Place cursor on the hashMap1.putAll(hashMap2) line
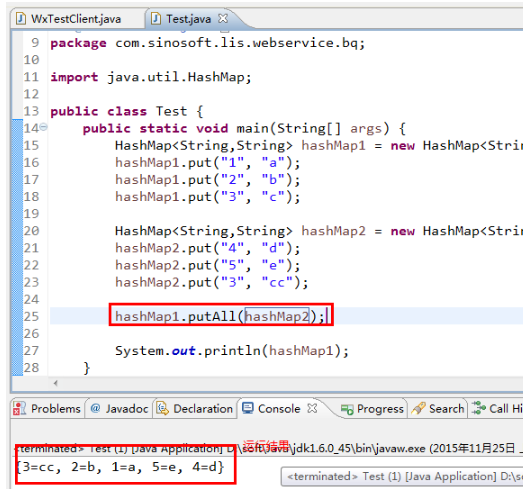 point(220,316)
